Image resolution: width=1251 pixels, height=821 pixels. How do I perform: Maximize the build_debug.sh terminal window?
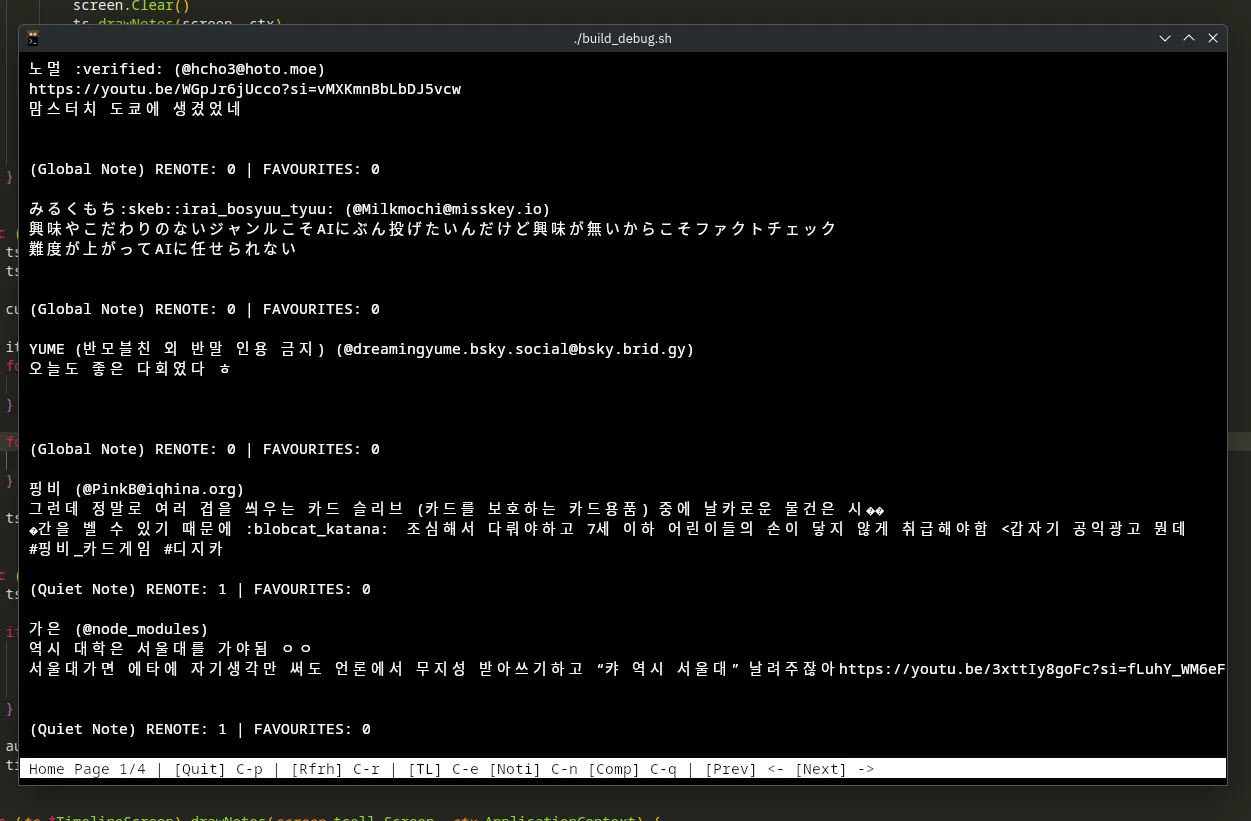(x=1189, y=38)
